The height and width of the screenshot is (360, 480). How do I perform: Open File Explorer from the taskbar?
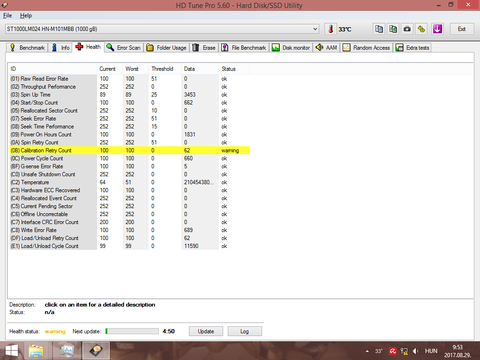point(36,351)
